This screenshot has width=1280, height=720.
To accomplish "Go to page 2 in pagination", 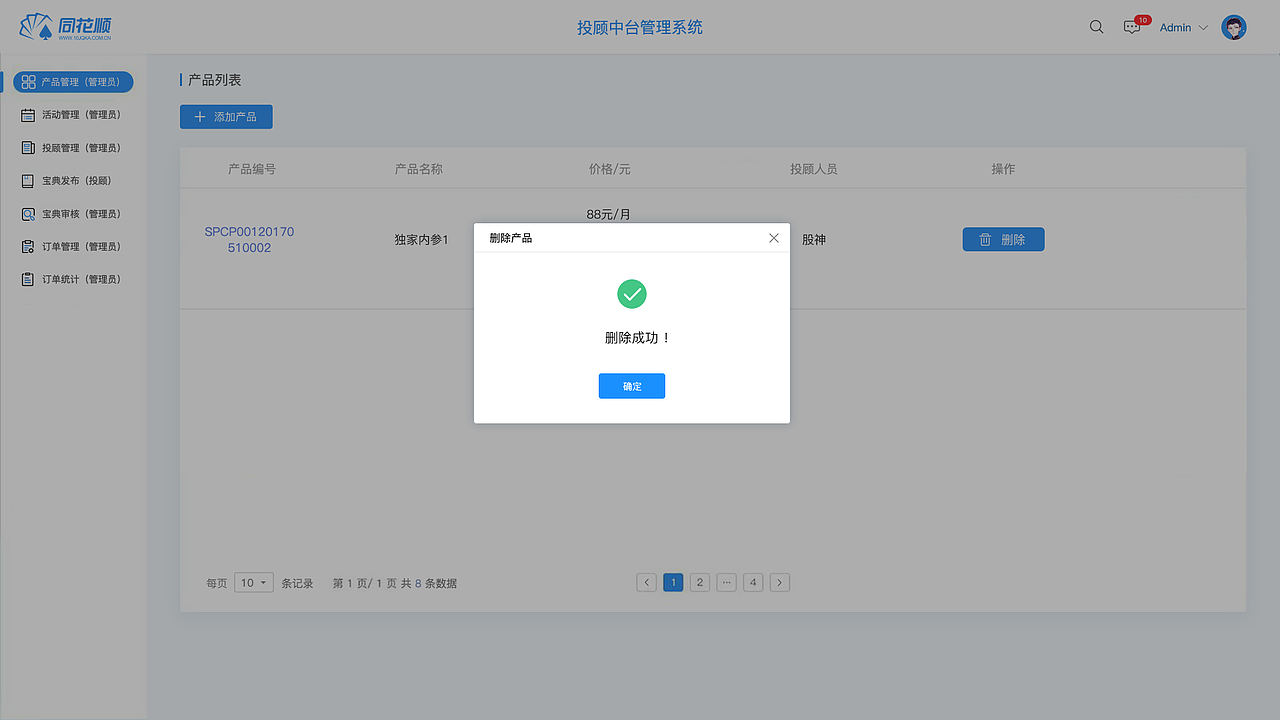I will pyautogui.click(x=699, y=582).
